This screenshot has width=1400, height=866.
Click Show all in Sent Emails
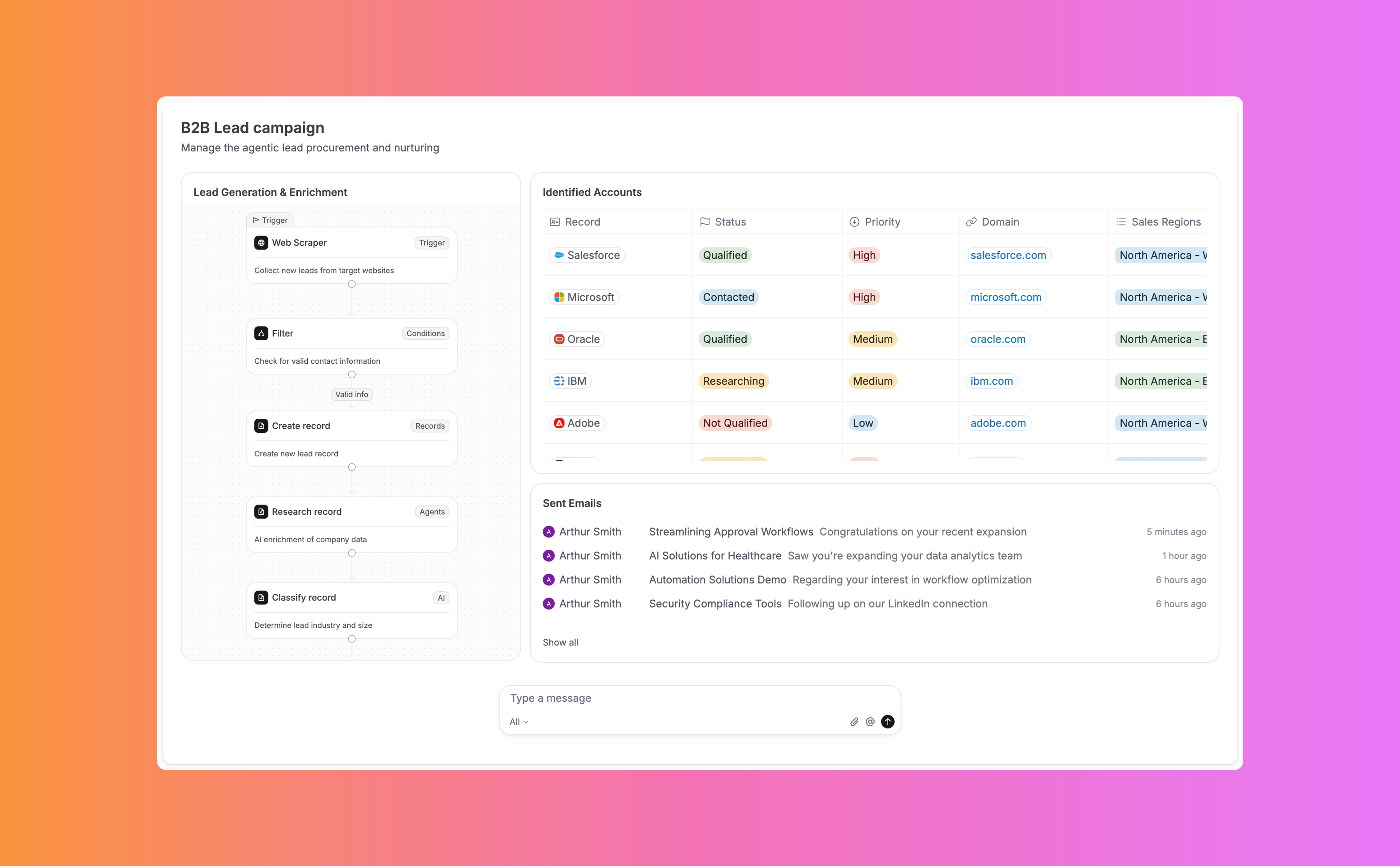click(560, 642)
